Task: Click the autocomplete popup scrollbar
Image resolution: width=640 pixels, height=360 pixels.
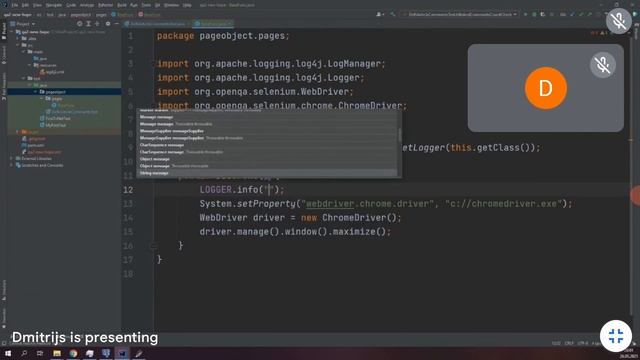Action: tap(400, 135)
